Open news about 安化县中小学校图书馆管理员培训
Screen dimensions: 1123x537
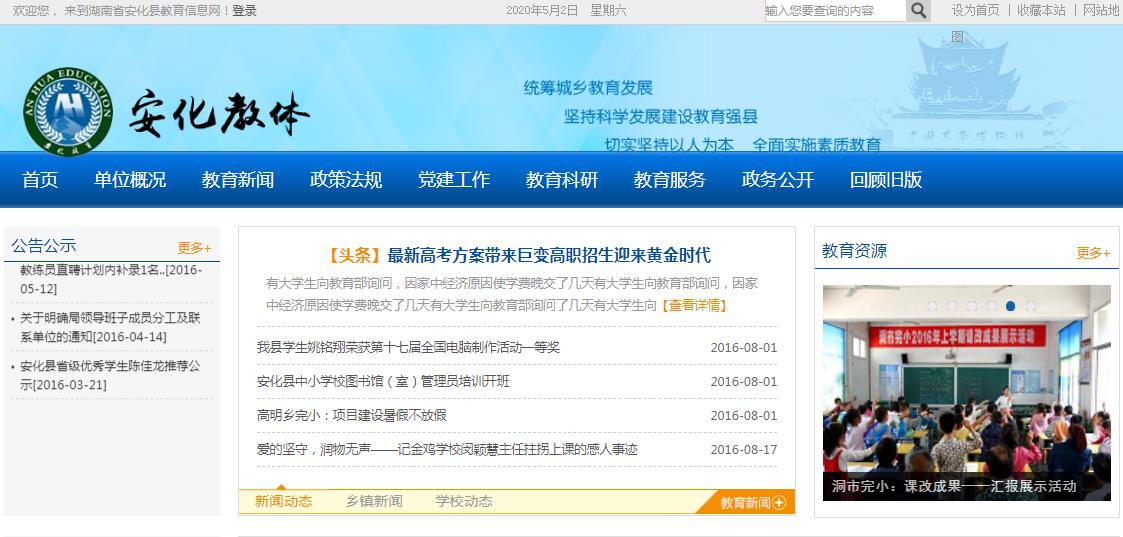tap(383, 382)
